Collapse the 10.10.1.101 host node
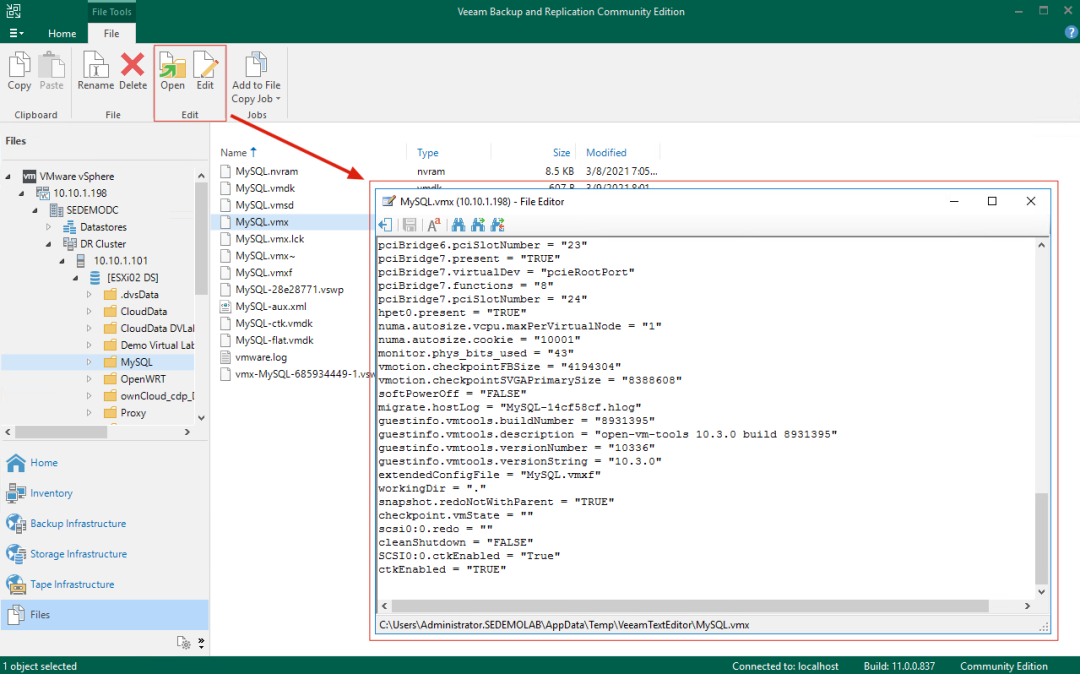This screenshot has height=674, width=1080. [x=62, y=261]
